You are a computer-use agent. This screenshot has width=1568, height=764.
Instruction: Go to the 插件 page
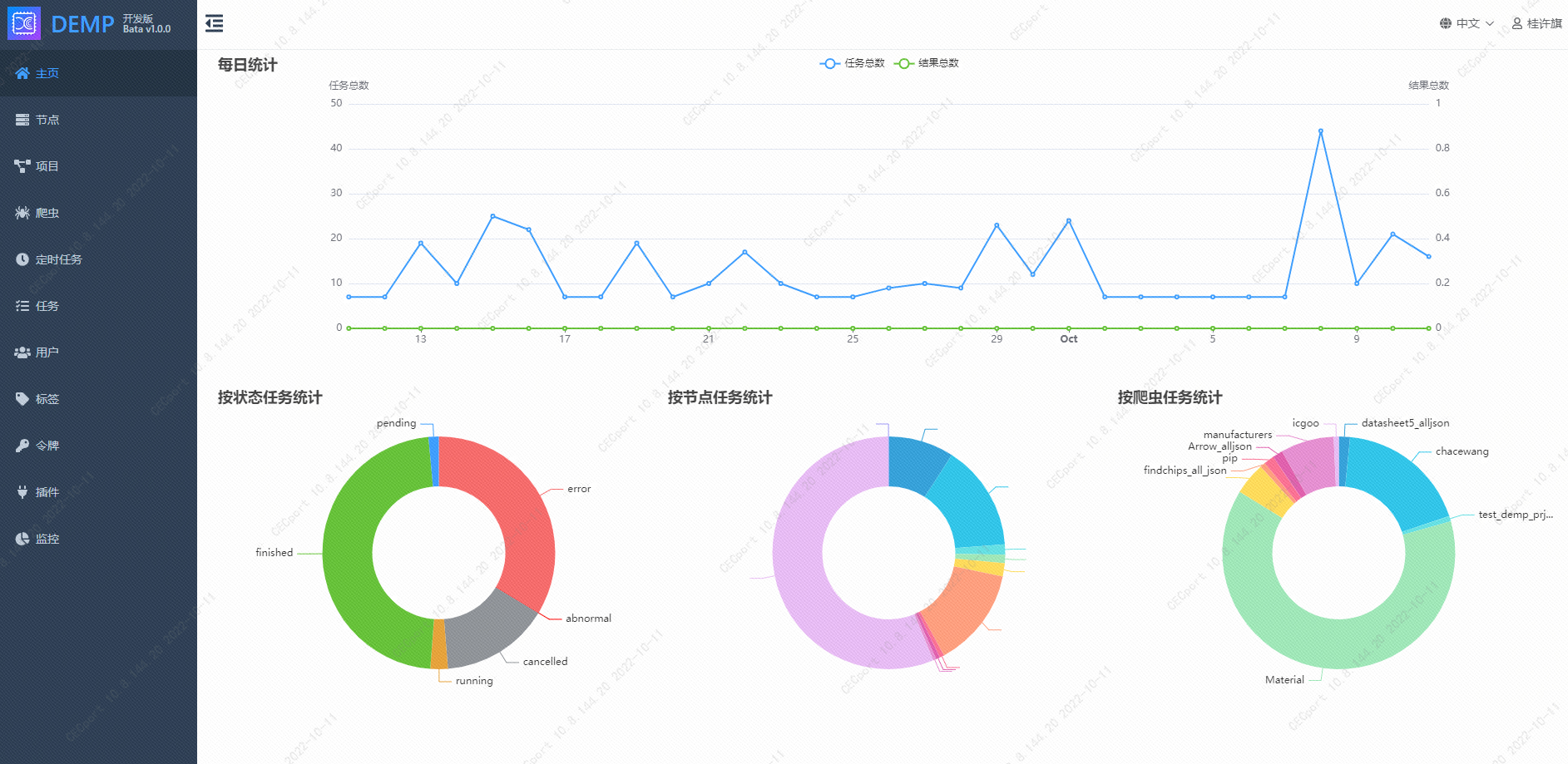coord(98,492)
